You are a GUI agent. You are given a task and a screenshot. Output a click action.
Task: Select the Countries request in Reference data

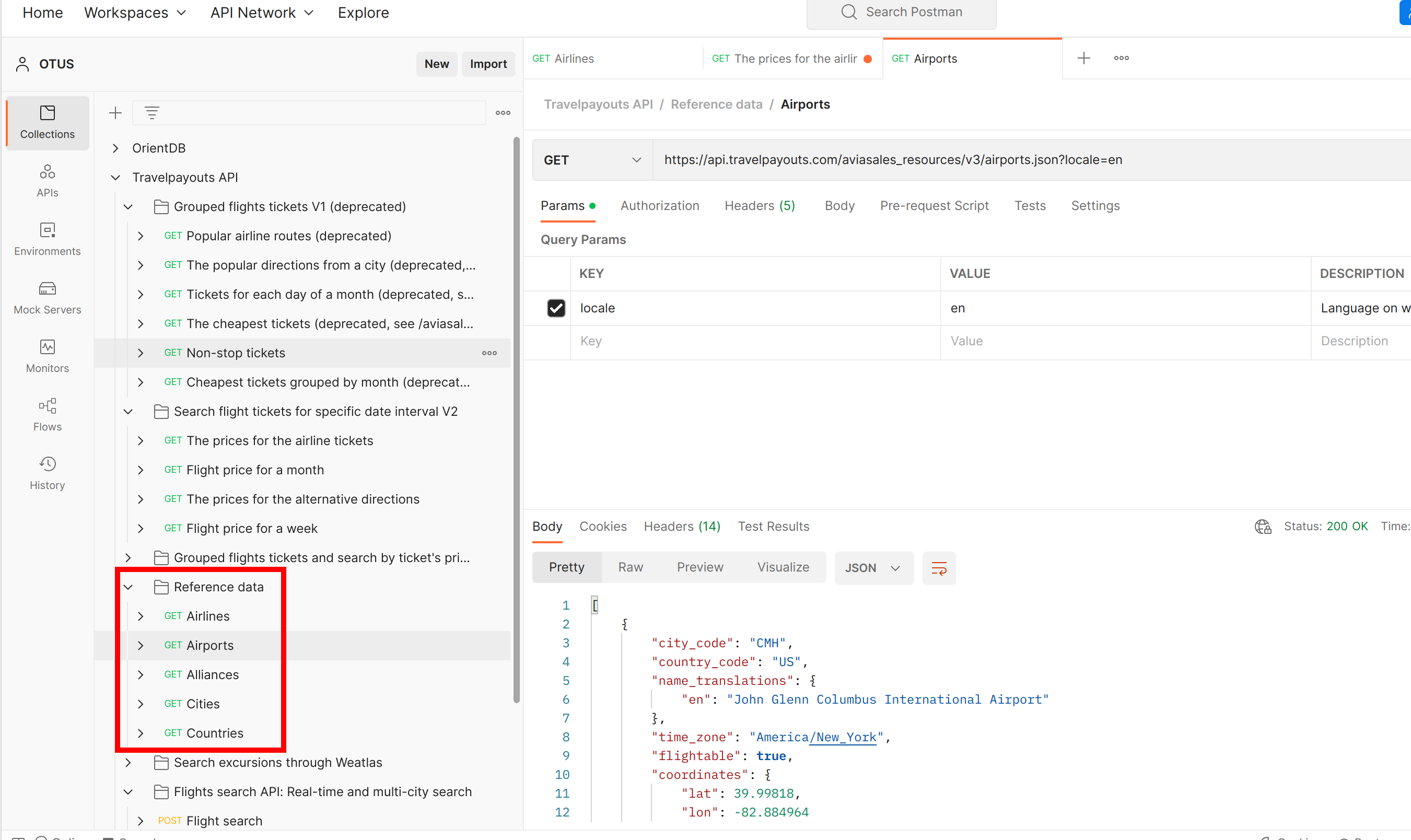pos(215,733)
